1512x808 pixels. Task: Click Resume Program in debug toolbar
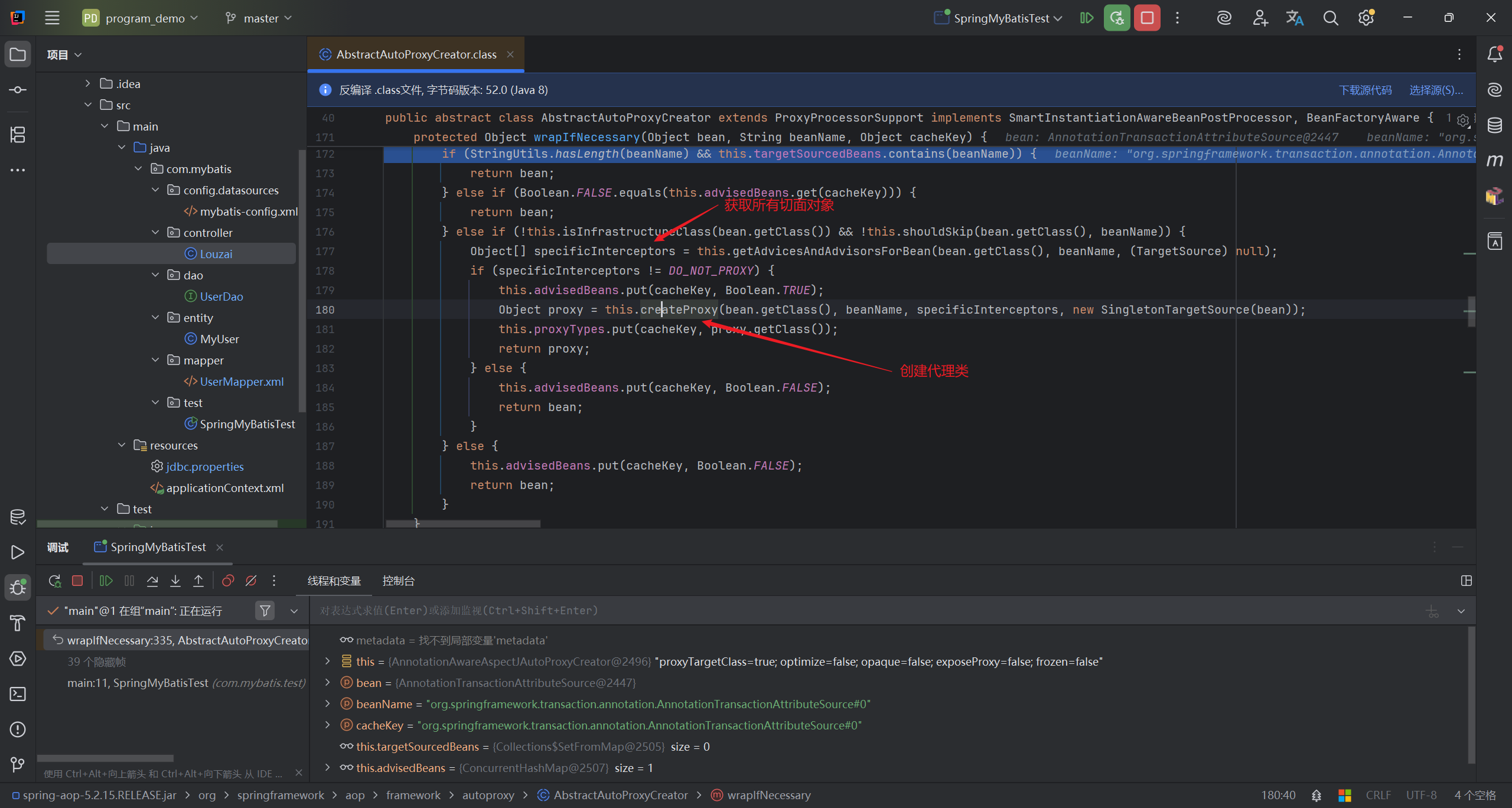coord(106,581)
